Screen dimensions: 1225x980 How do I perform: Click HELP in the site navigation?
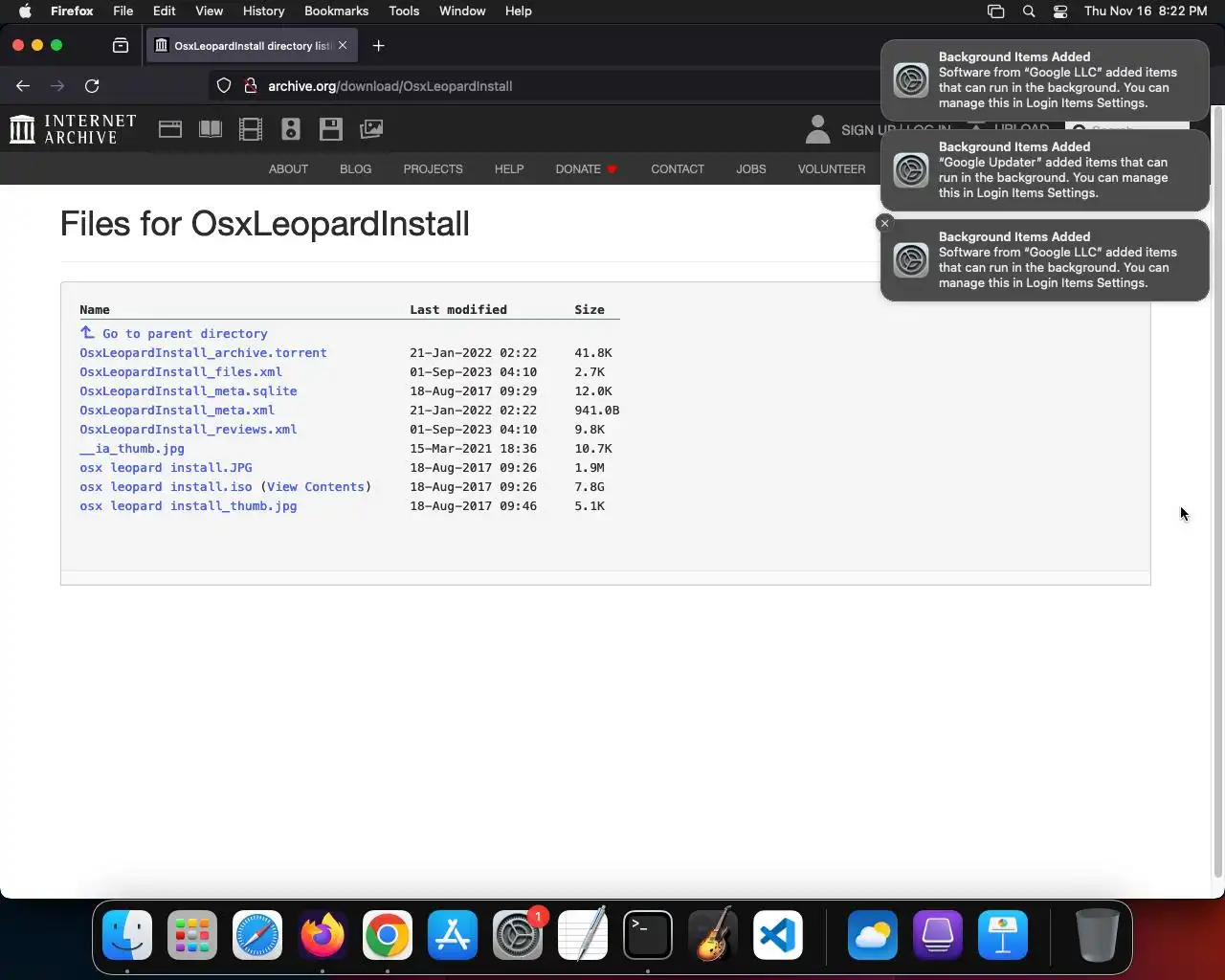click(509, 169)
